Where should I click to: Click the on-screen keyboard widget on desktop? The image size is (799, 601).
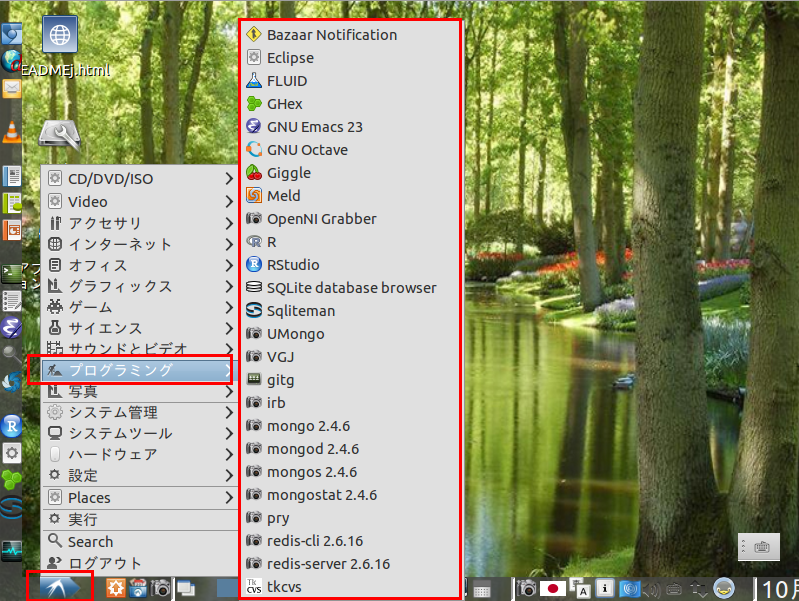tap(759, 547)
